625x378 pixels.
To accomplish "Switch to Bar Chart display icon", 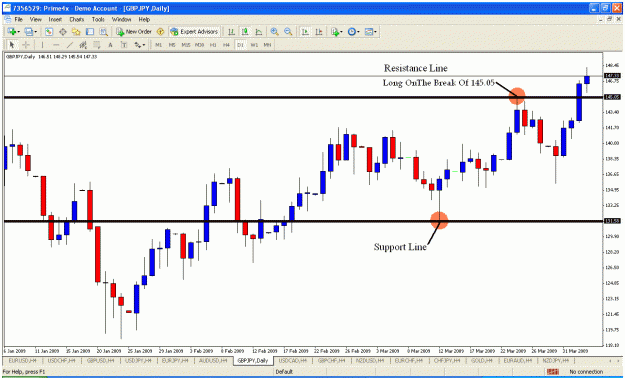I will [231, 32].
